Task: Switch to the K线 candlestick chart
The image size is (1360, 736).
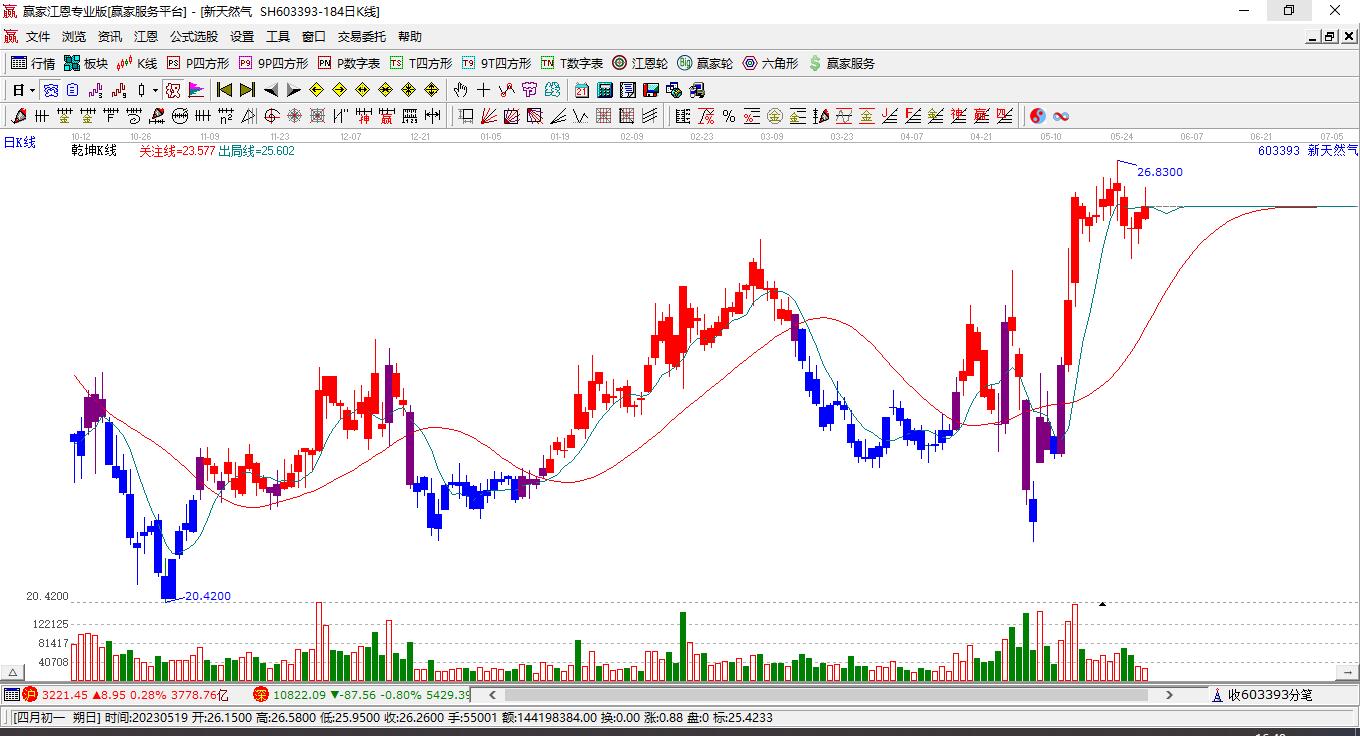Action: coord(137,63)
